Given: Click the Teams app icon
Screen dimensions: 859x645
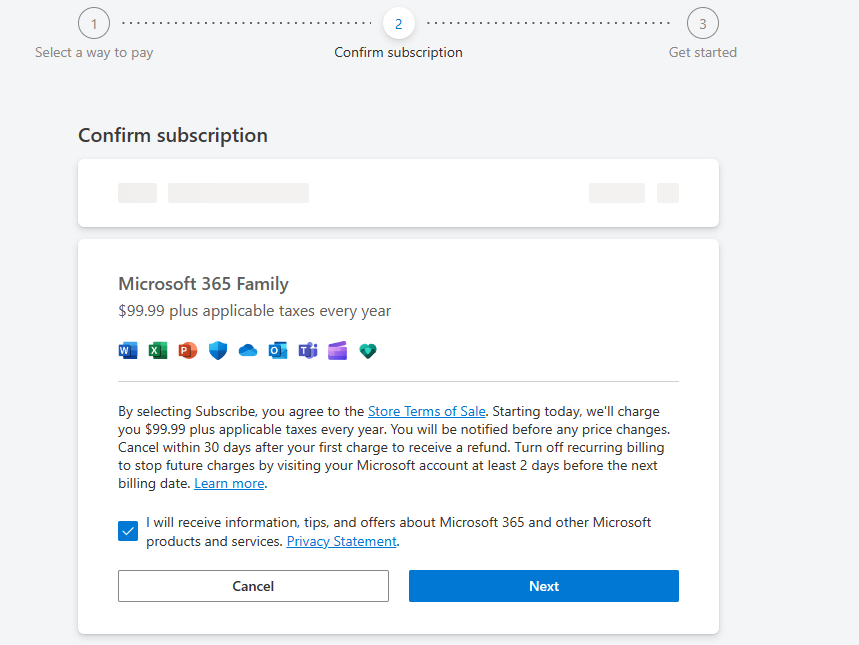Looking at the screenshot, I should (308, 350).
